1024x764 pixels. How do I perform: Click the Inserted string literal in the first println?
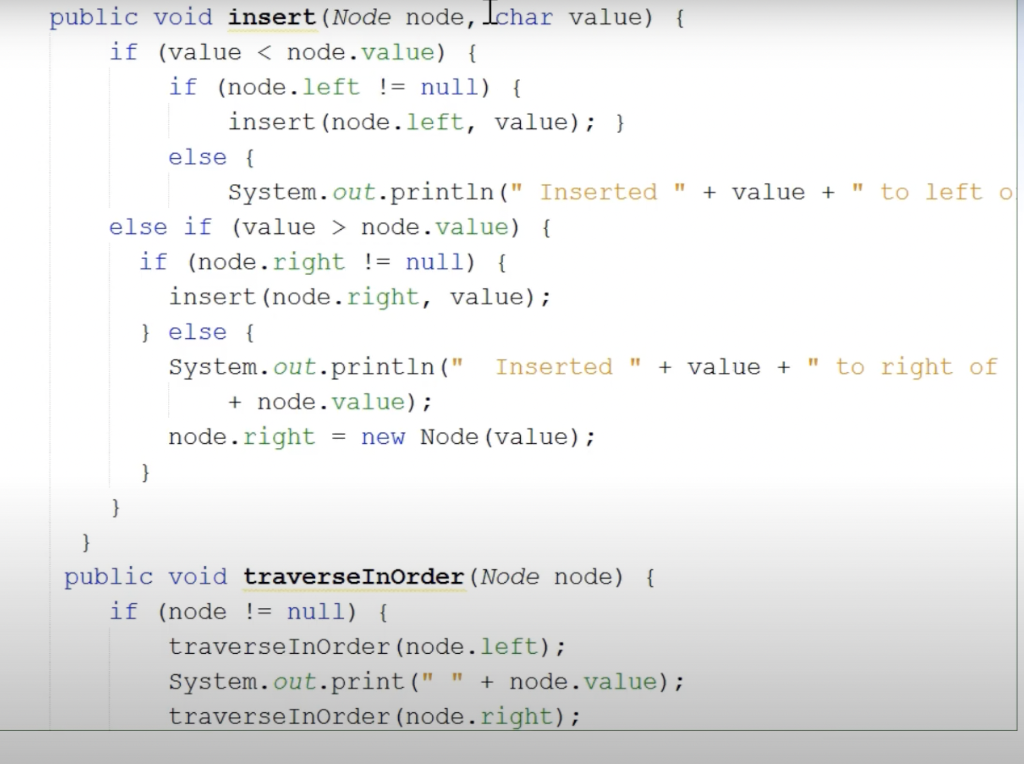[x=598, y=192]
